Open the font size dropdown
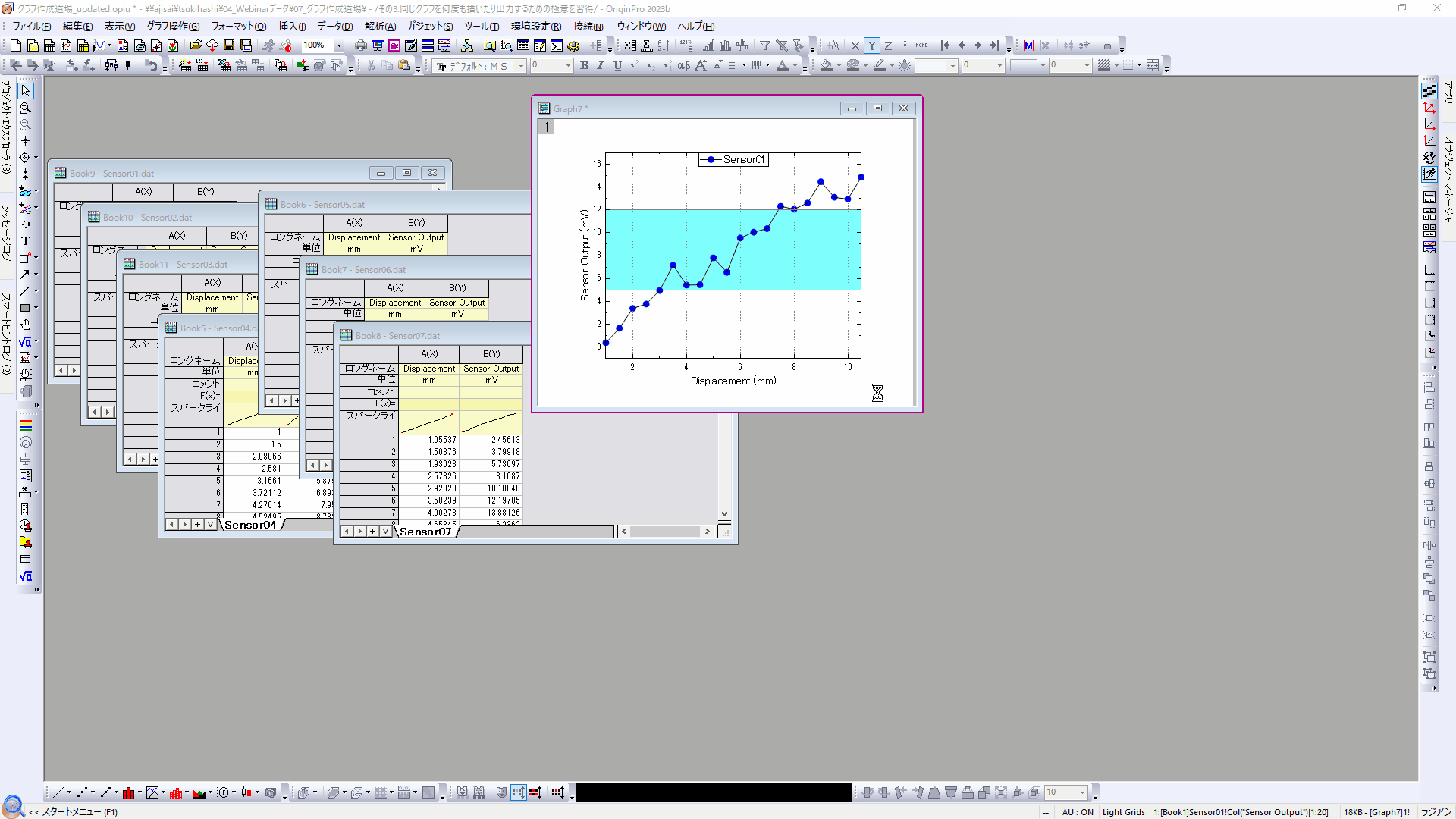Screen dimensions: 1456x819 coord(568,66)
